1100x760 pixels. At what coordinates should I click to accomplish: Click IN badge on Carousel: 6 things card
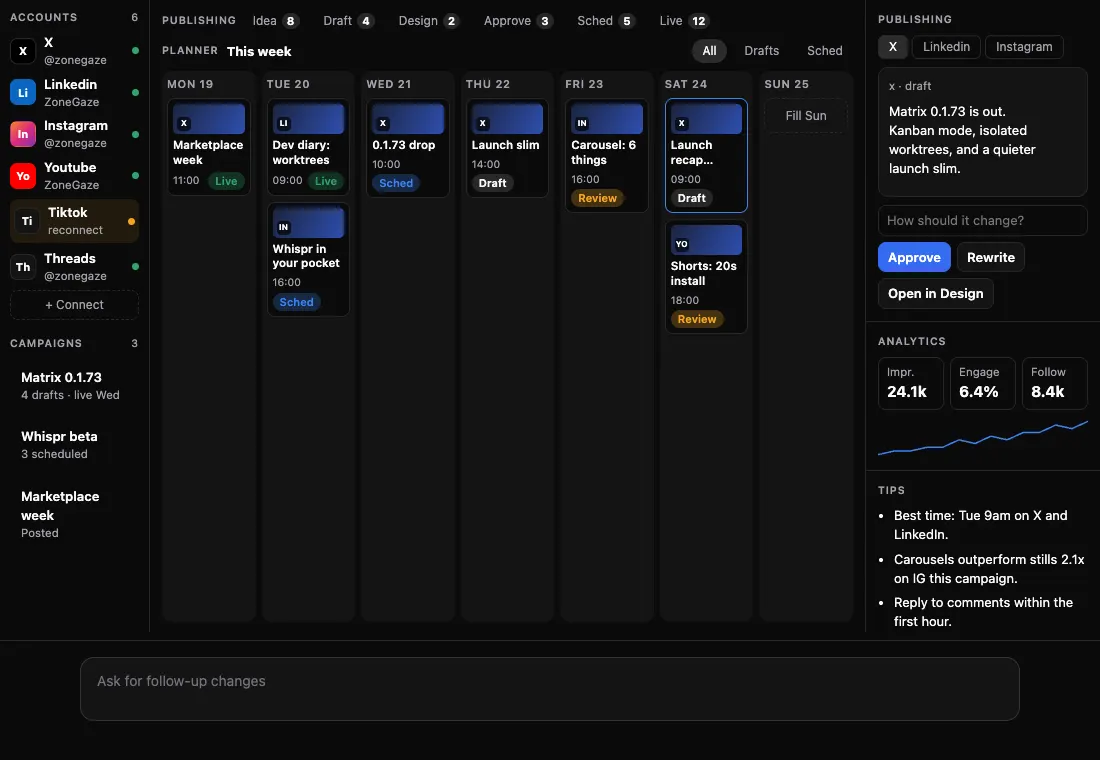pyautogui.click(x=582, y=123)
